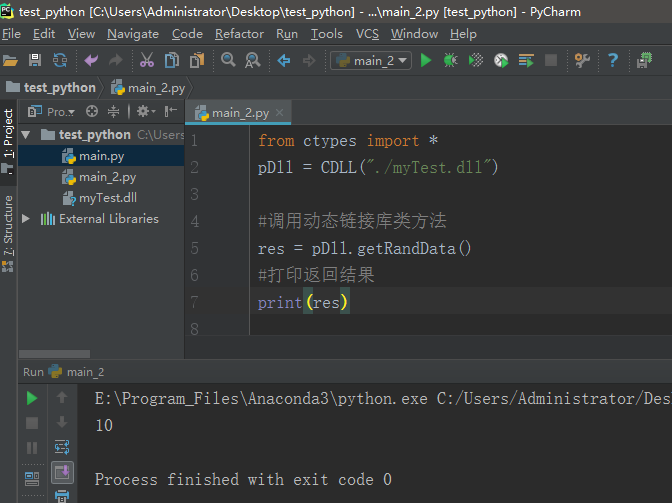Hide the Project panel icon
Image resolution: width=672 pixels, height=503 pixels.
click(x=171, y=111)
